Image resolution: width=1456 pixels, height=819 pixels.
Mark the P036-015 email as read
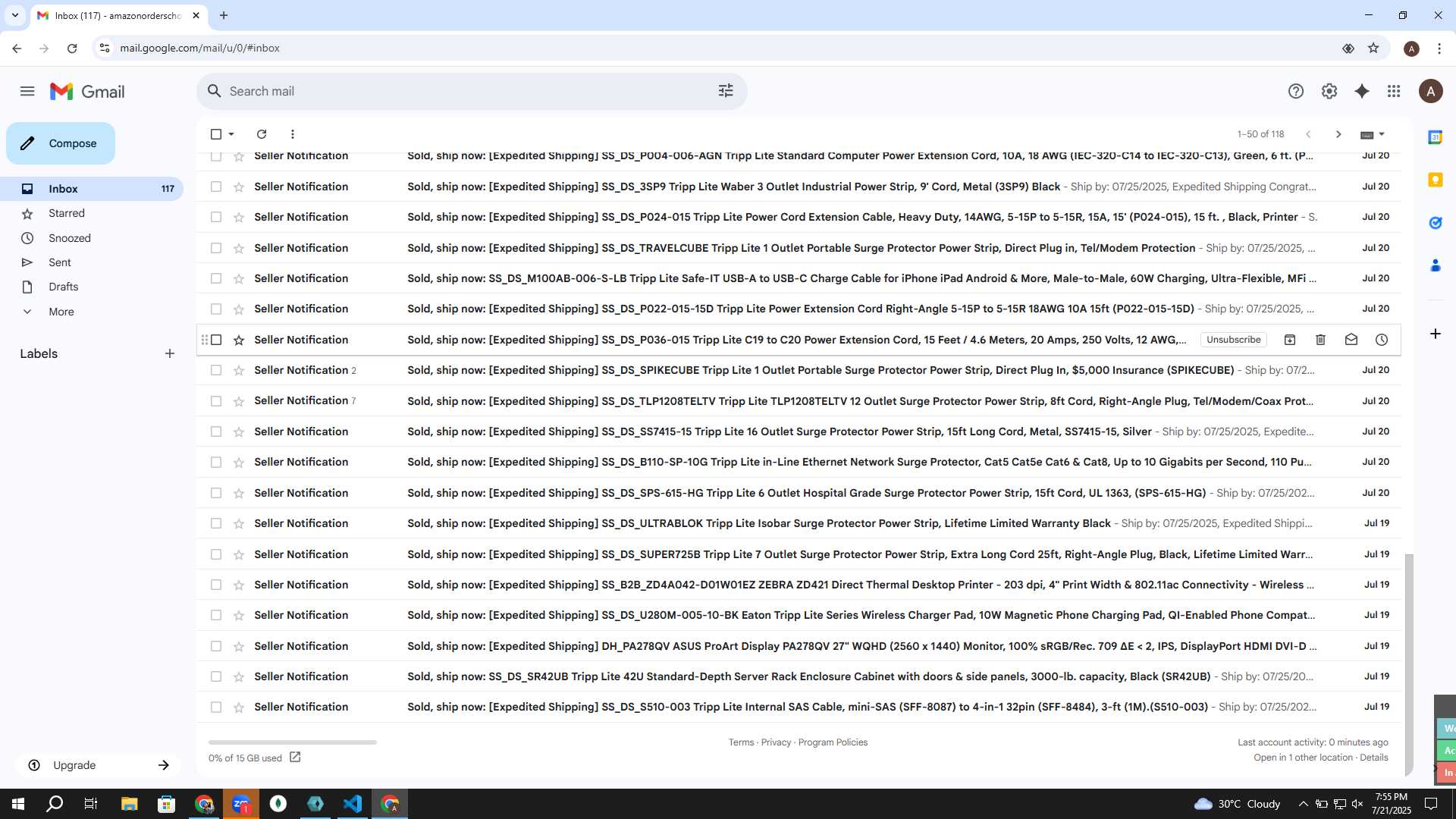point(1351,340)
